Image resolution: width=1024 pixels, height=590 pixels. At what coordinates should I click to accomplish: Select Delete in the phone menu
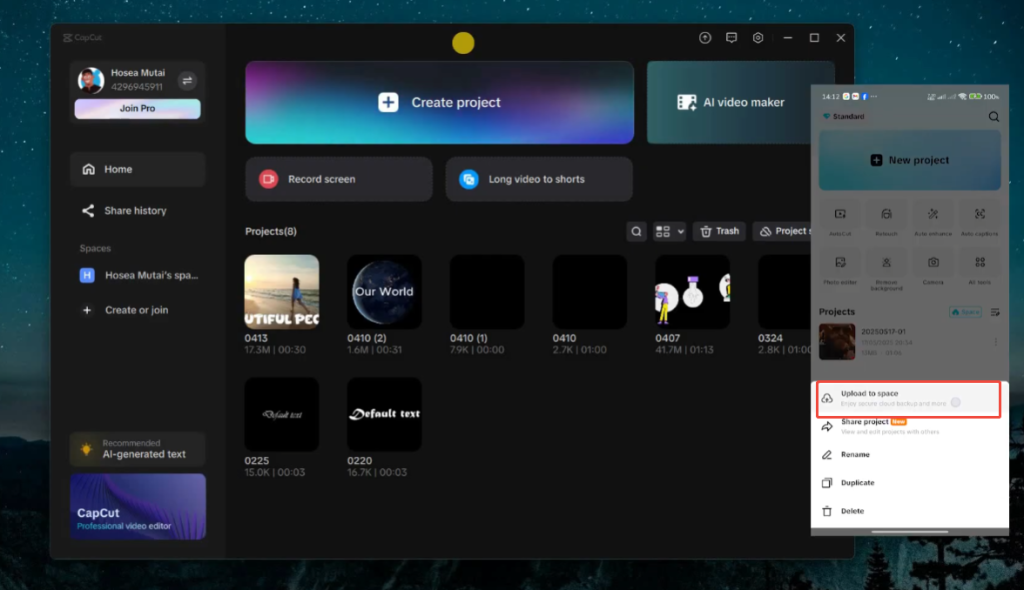click(908, 511)
